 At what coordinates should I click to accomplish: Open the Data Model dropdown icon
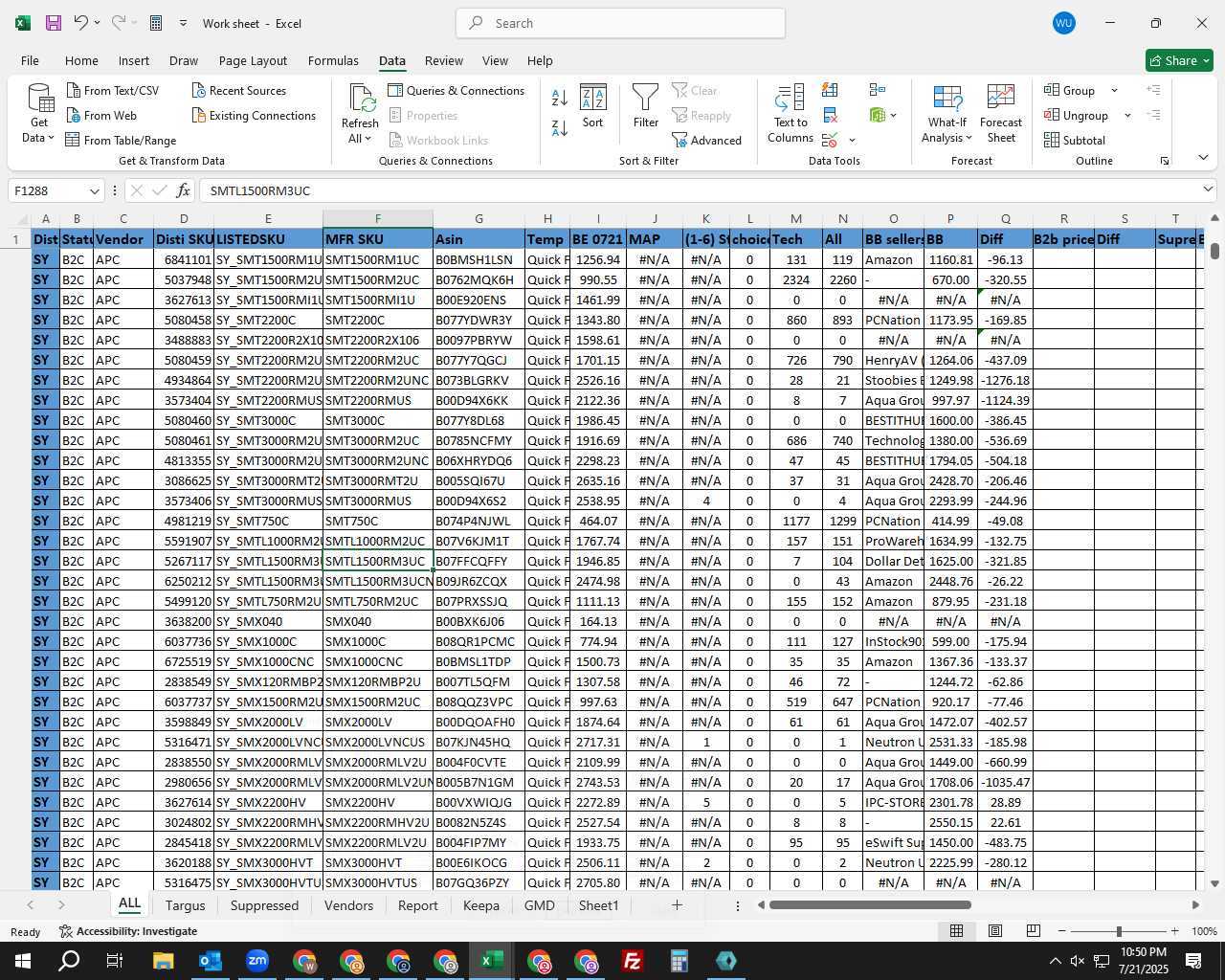pyautogui.click(x=883, y=115)
